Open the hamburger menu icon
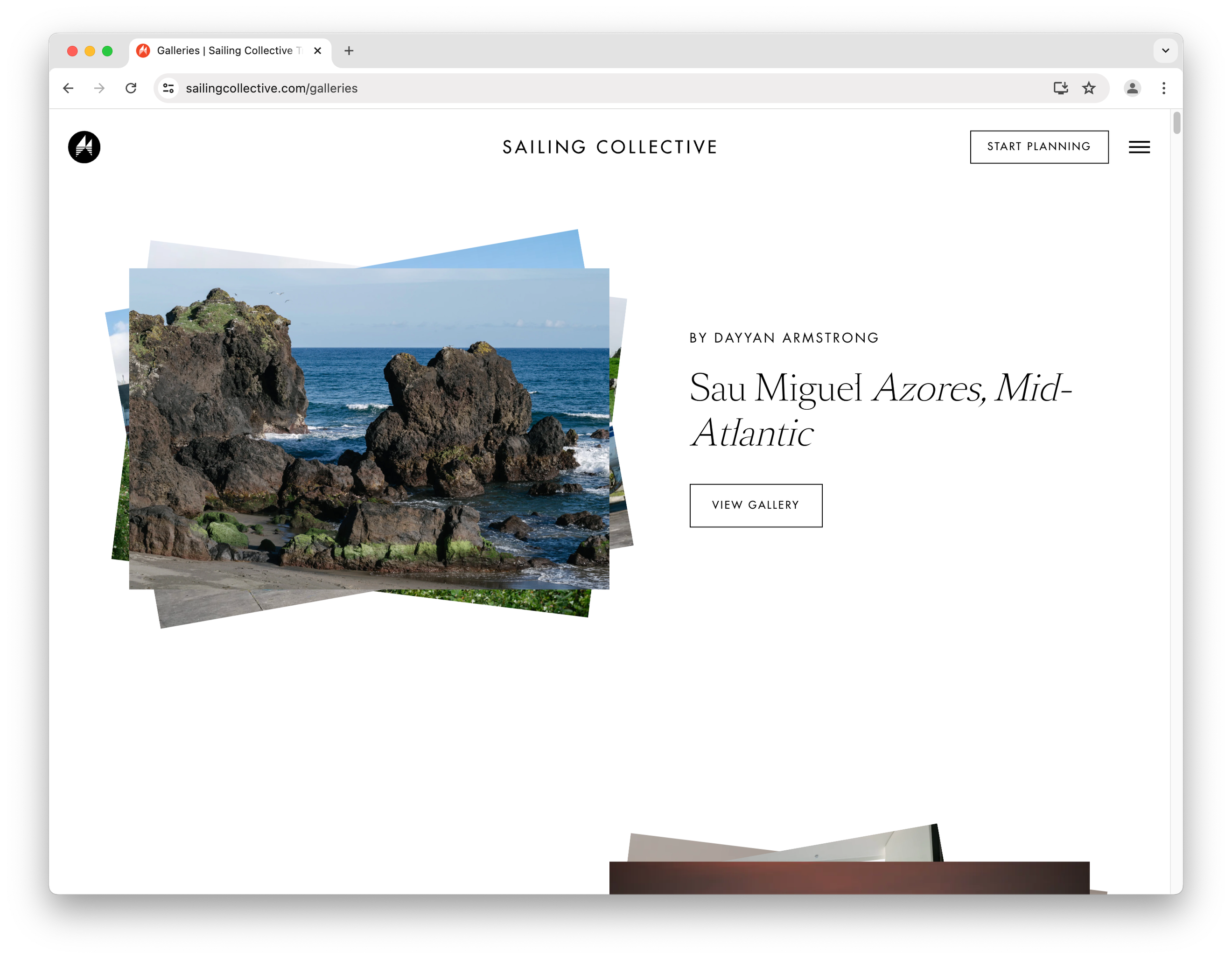 pyautogui.click(x=1139, y=147)
